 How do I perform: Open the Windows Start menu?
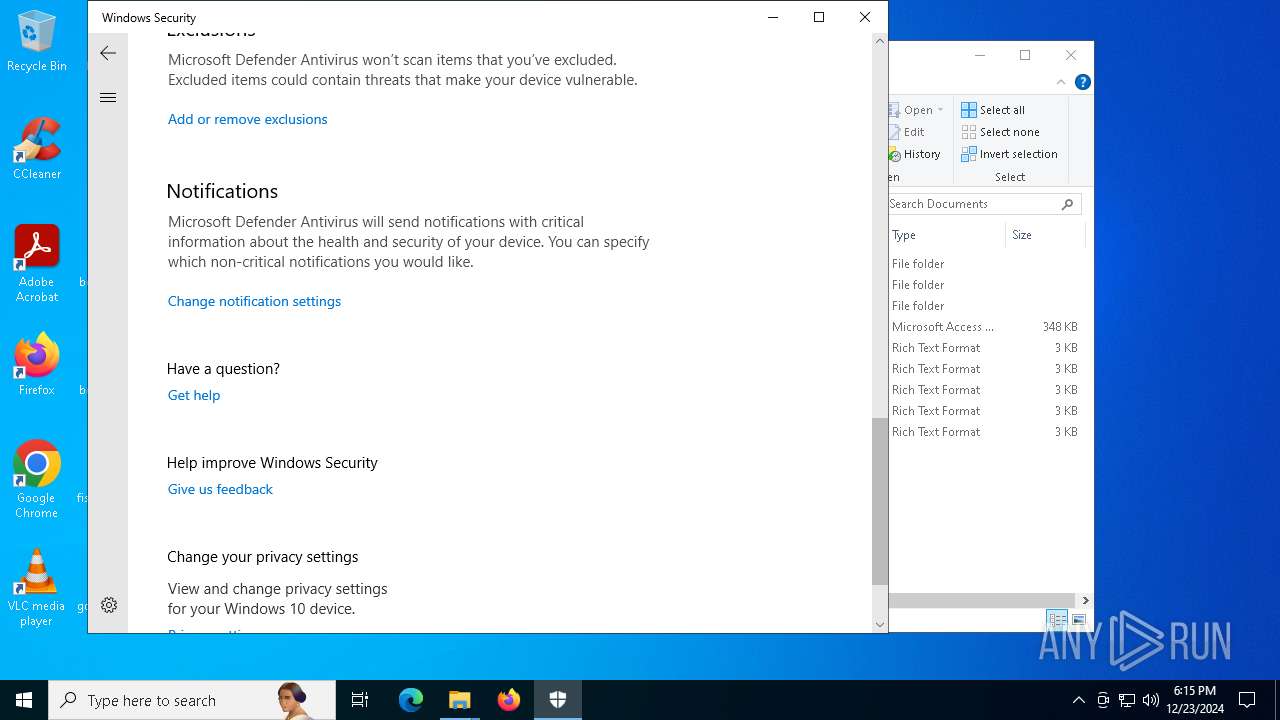click(x=24, y=700)
